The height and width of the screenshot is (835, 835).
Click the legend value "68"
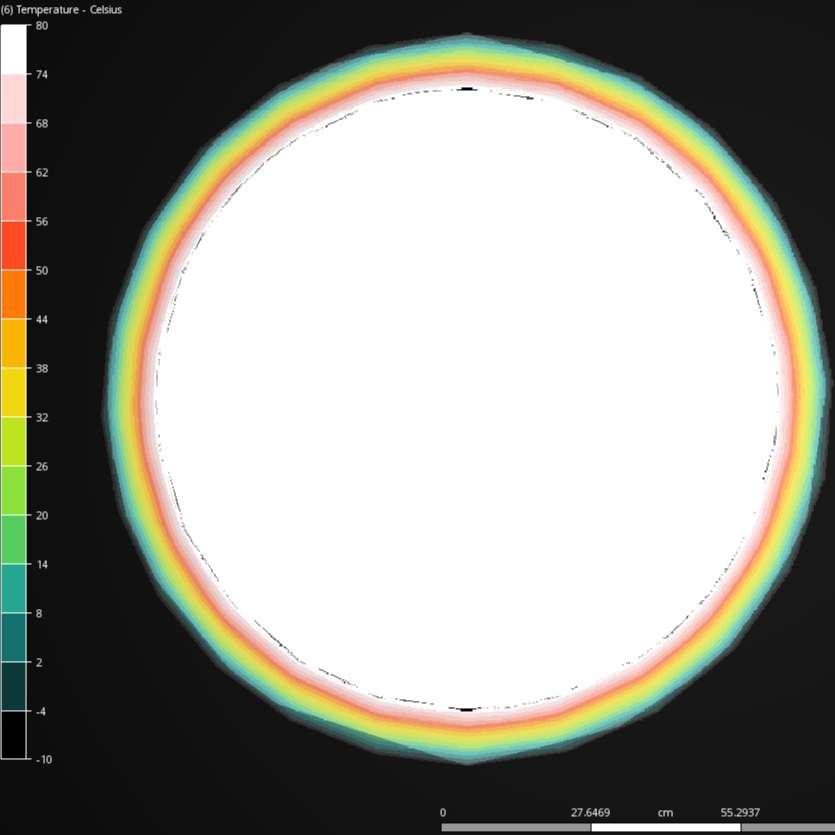coord(42,124)
